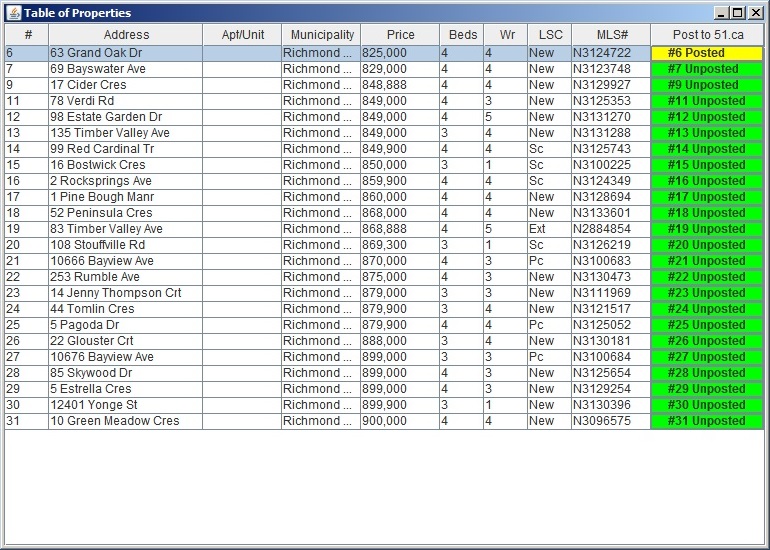770x550 pixels.
Task: Sort table by Price column header
Action: pyautogui.click(x=400, y=35)
